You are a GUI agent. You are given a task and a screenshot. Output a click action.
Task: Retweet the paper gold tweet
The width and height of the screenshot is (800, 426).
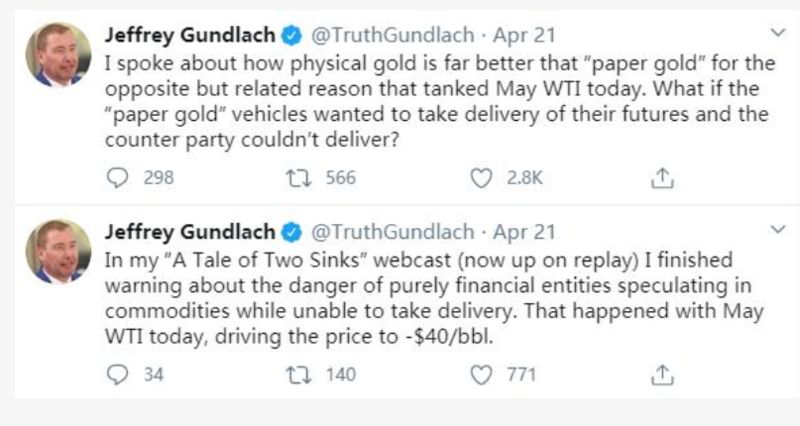298,178
